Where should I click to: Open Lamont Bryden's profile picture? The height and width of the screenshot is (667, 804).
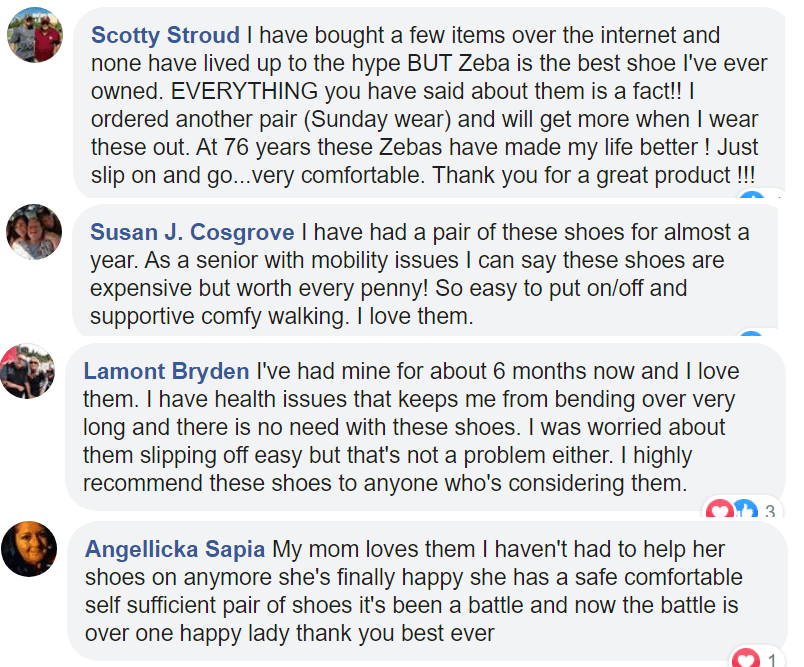coord(27,371)
